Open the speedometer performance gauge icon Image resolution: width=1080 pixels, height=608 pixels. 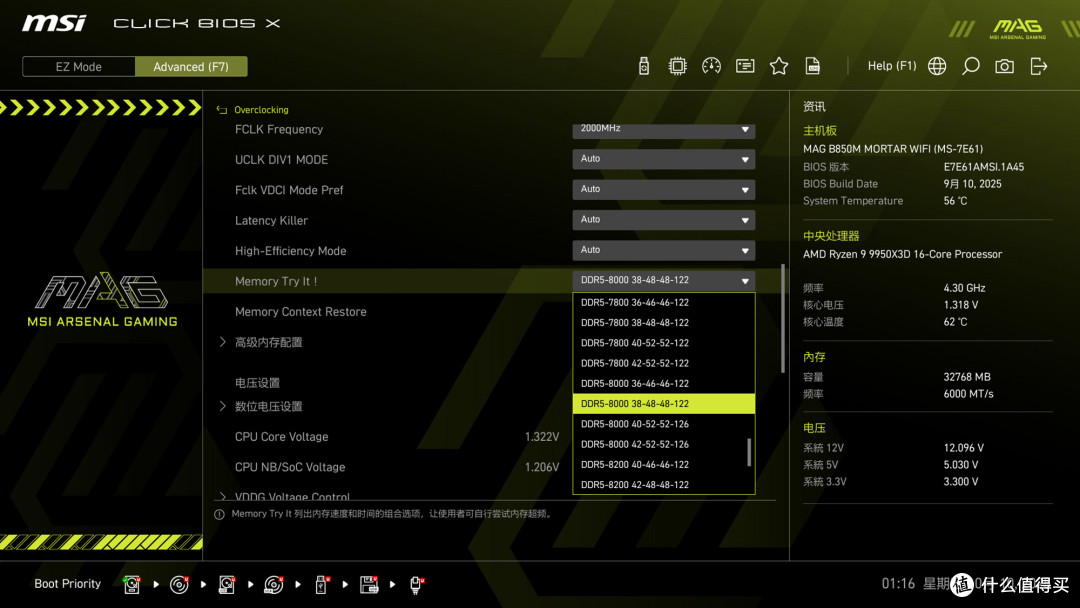[711, 66]
